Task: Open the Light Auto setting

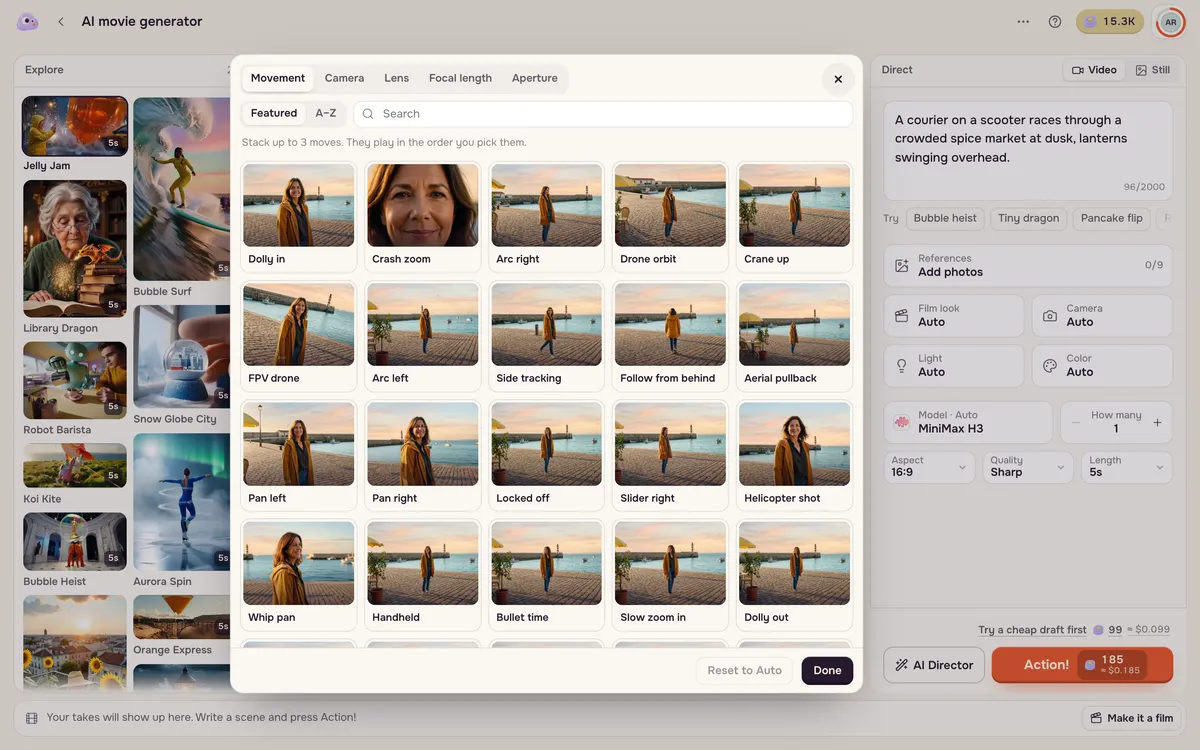Action: point(954,365)
